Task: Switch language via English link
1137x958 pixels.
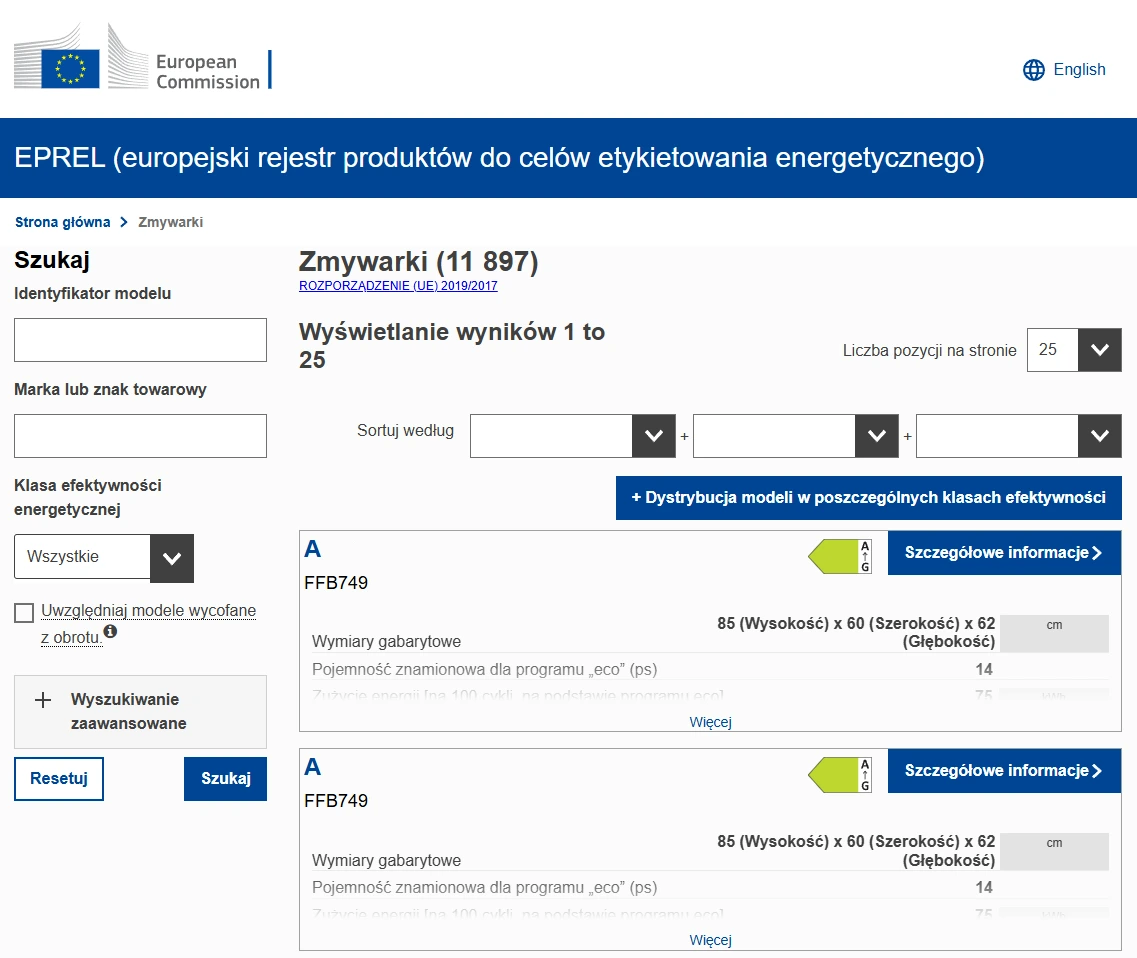Action: (1079, 70)
